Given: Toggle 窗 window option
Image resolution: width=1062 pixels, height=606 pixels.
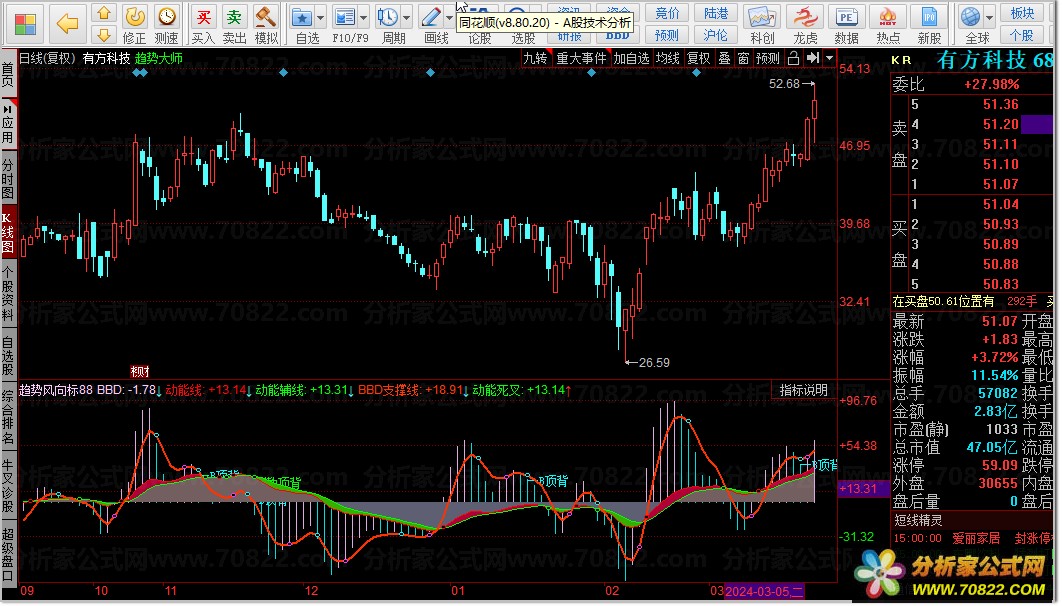Looking at the screenshot, I should click(x=743, y=59).
